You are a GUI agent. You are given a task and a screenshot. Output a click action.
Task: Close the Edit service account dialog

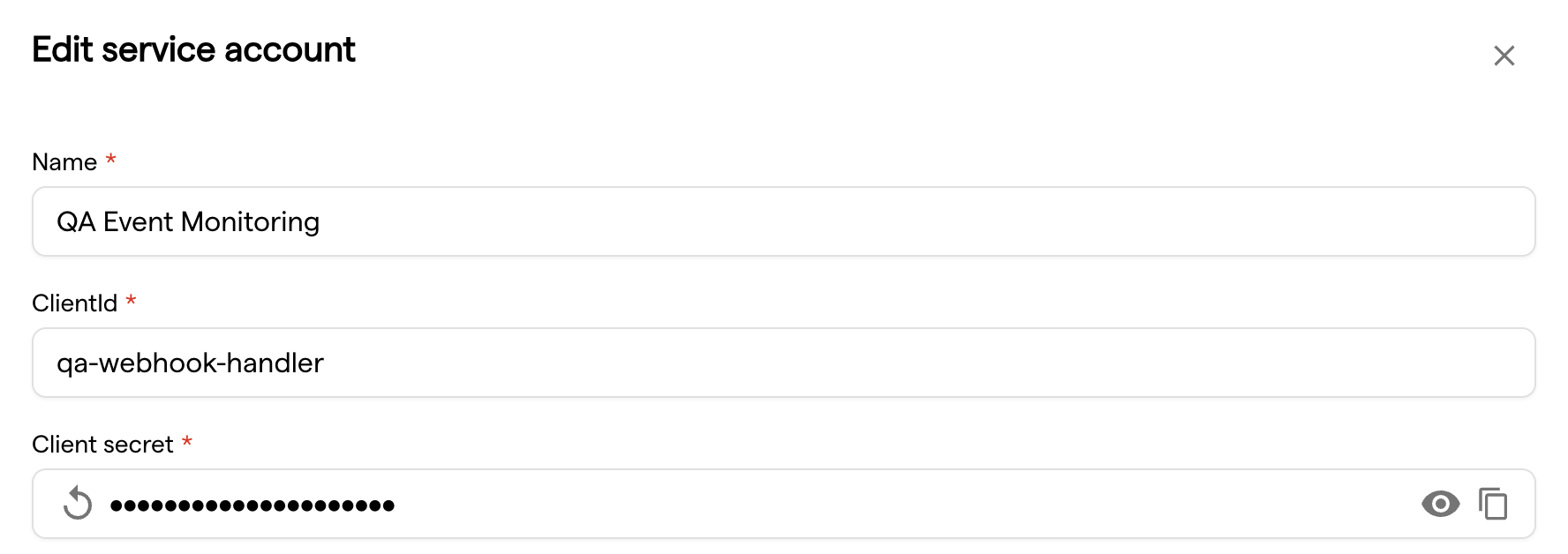pyautogui.click(x=1504, y=56)
